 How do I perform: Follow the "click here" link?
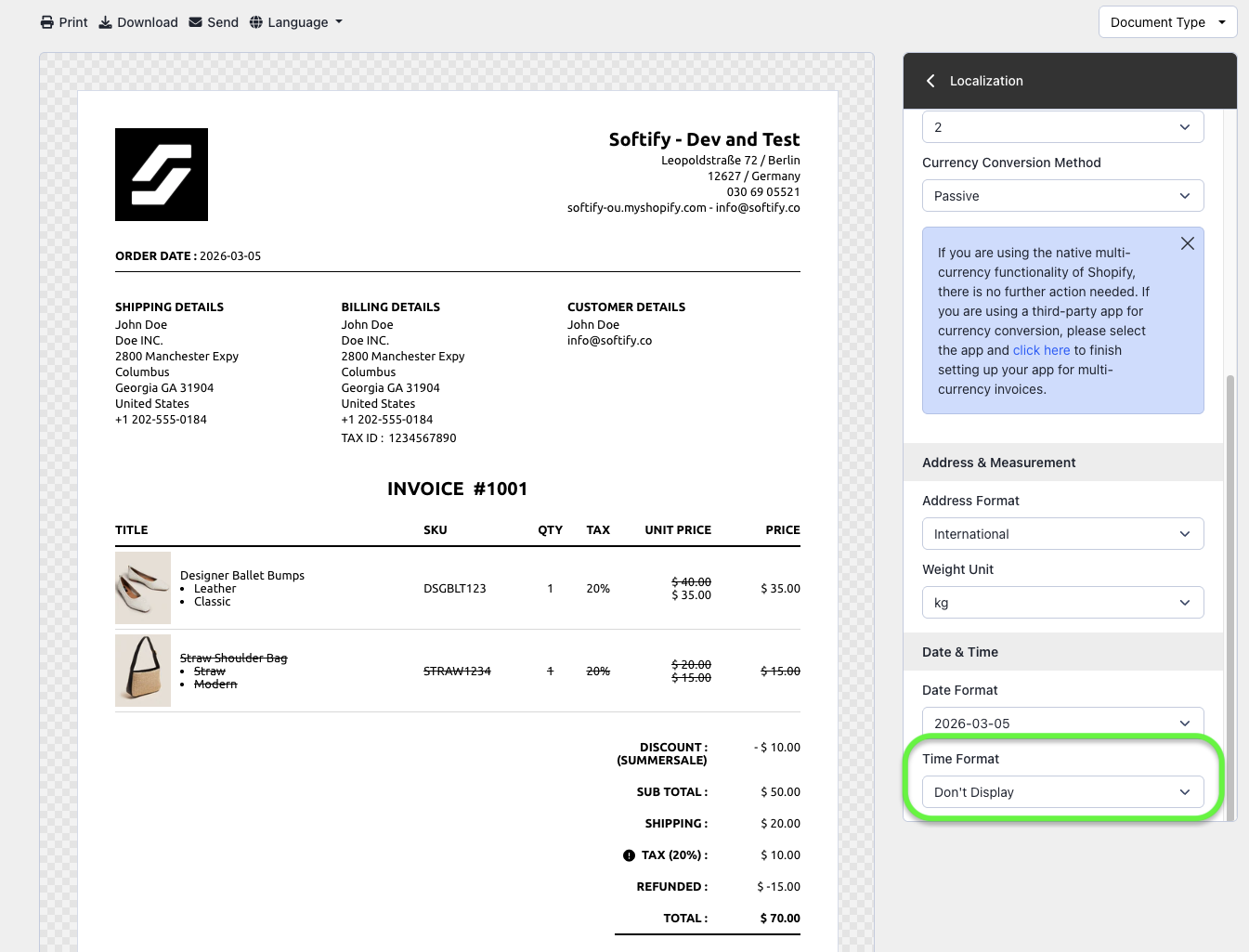click(x=1041, y=350)
